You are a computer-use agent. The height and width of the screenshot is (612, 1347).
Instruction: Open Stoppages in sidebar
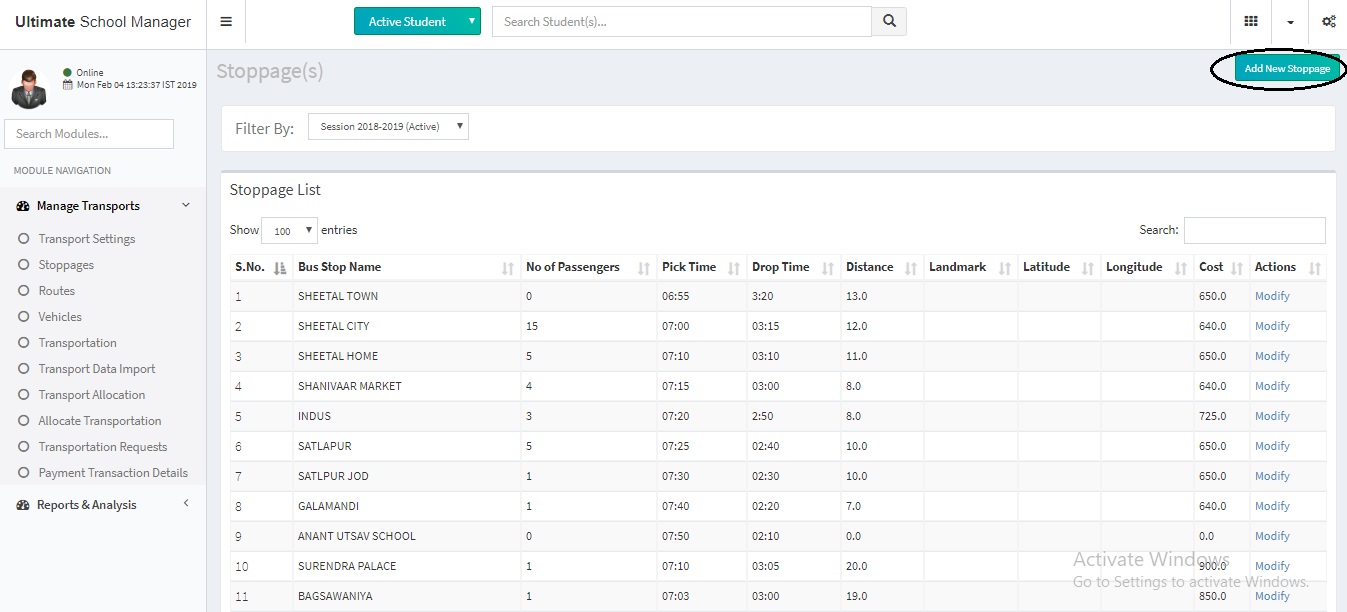click(66, 265)
